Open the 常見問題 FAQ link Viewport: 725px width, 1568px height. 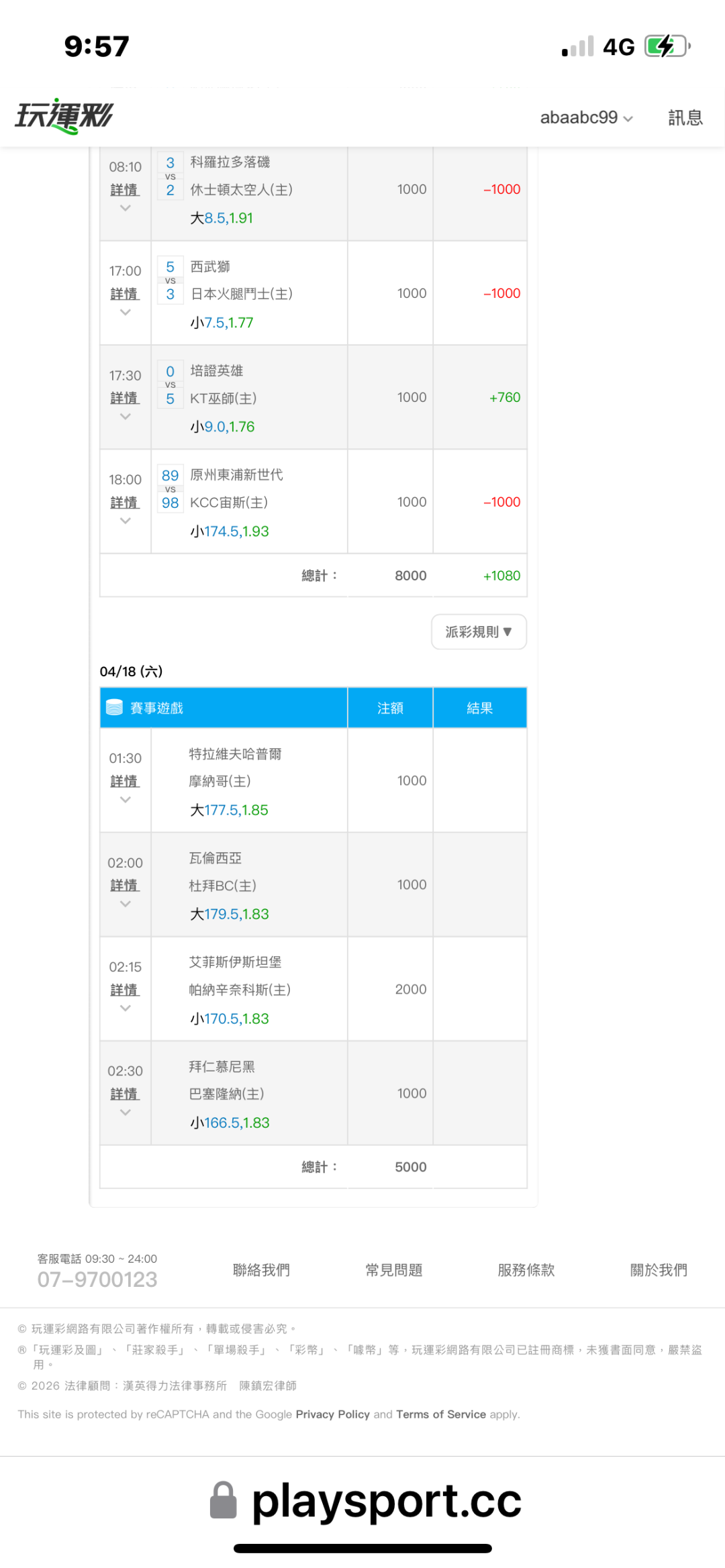click(393, 1270)
